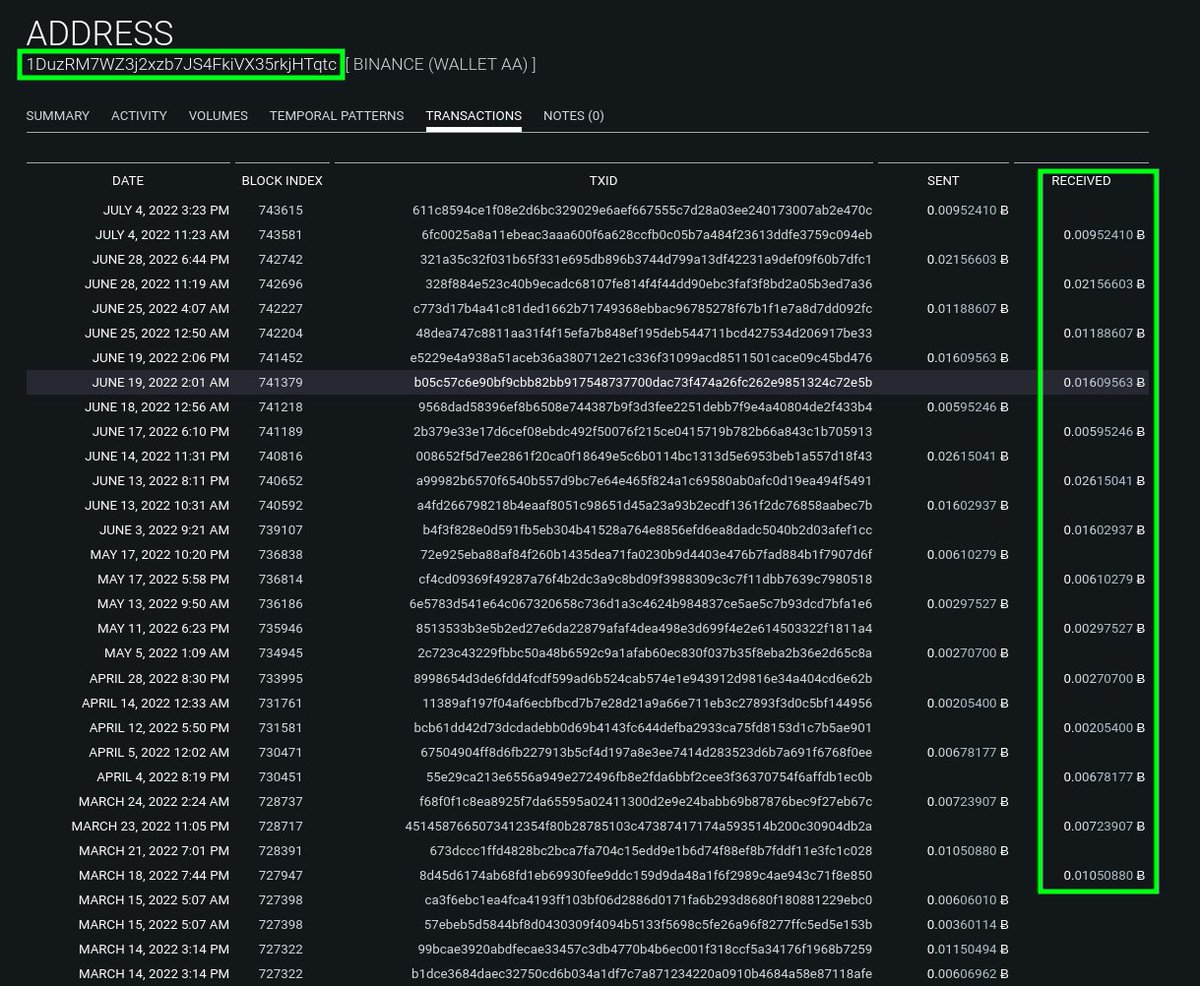Open transaction starting 008652f5d7ee2861

(645, 456)
